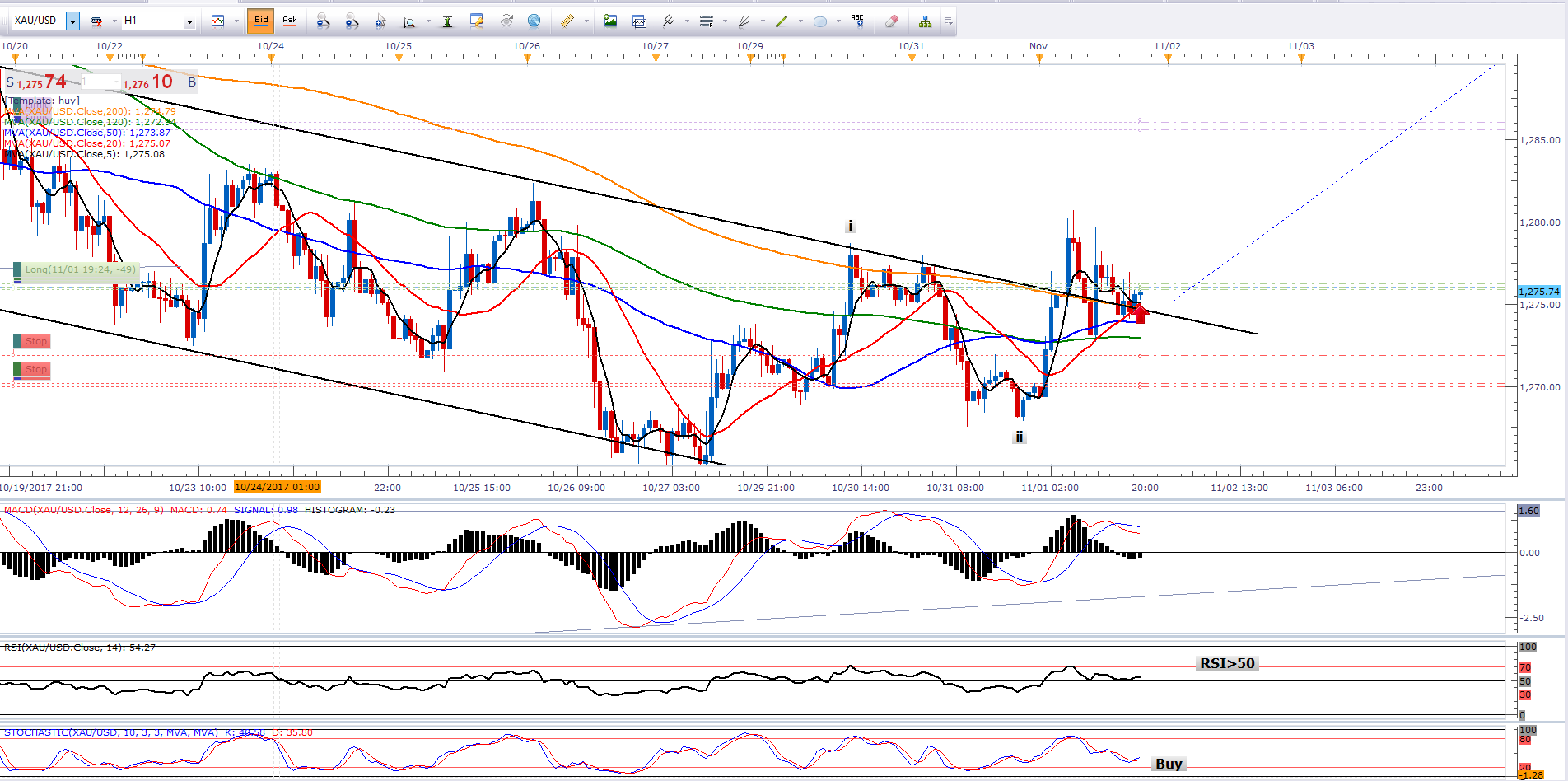Click the orange 10/24/2017 01:00 time marker
This screenshot has width=1568, height=781.
click(x=277, y=488)
